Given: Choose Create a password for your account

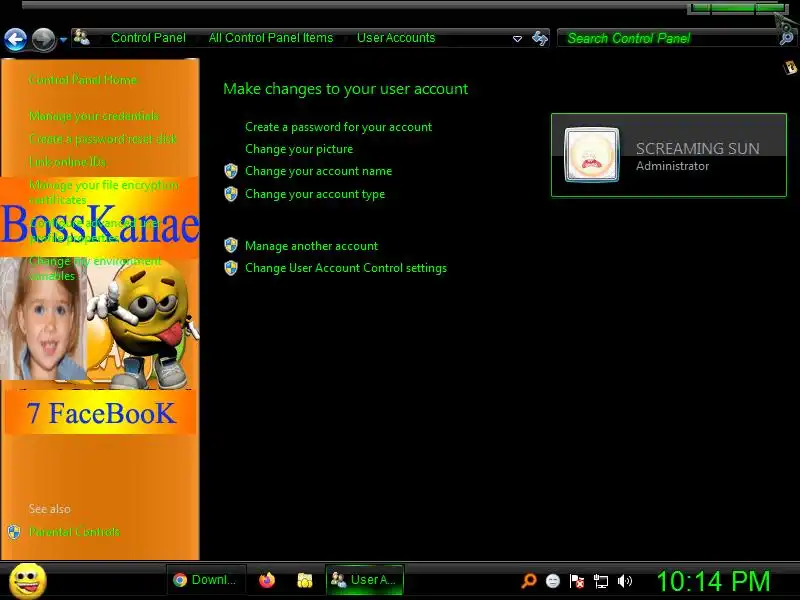Looking at the screenshot, I should click(338, 127).
